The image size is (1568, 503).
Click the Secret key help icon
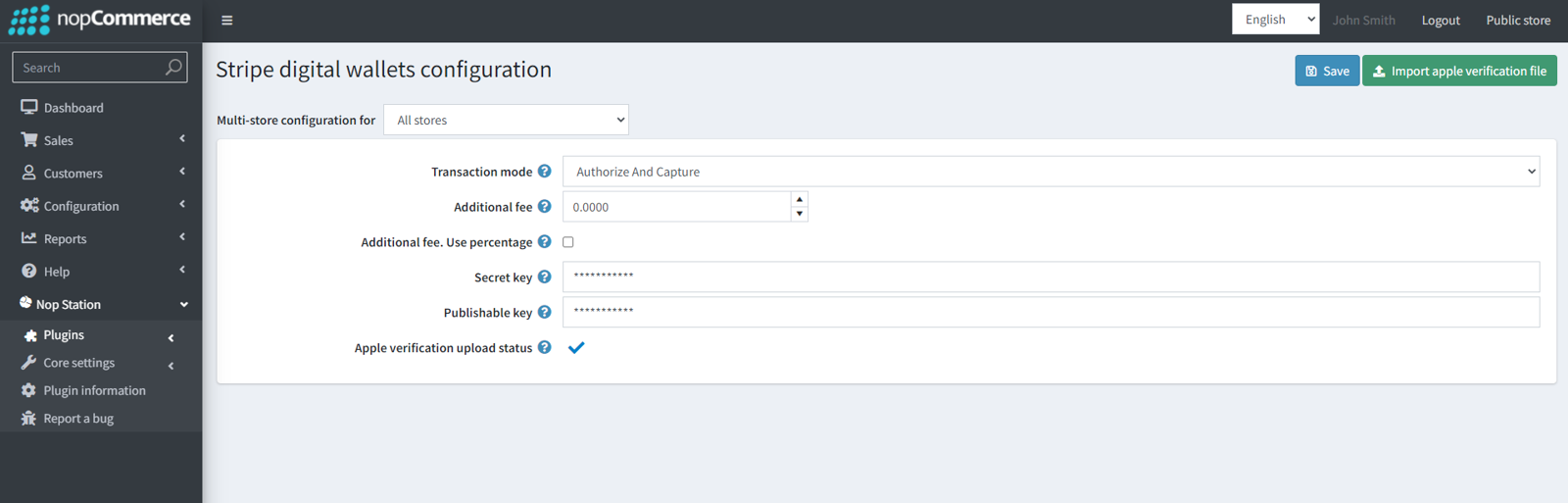544,277
